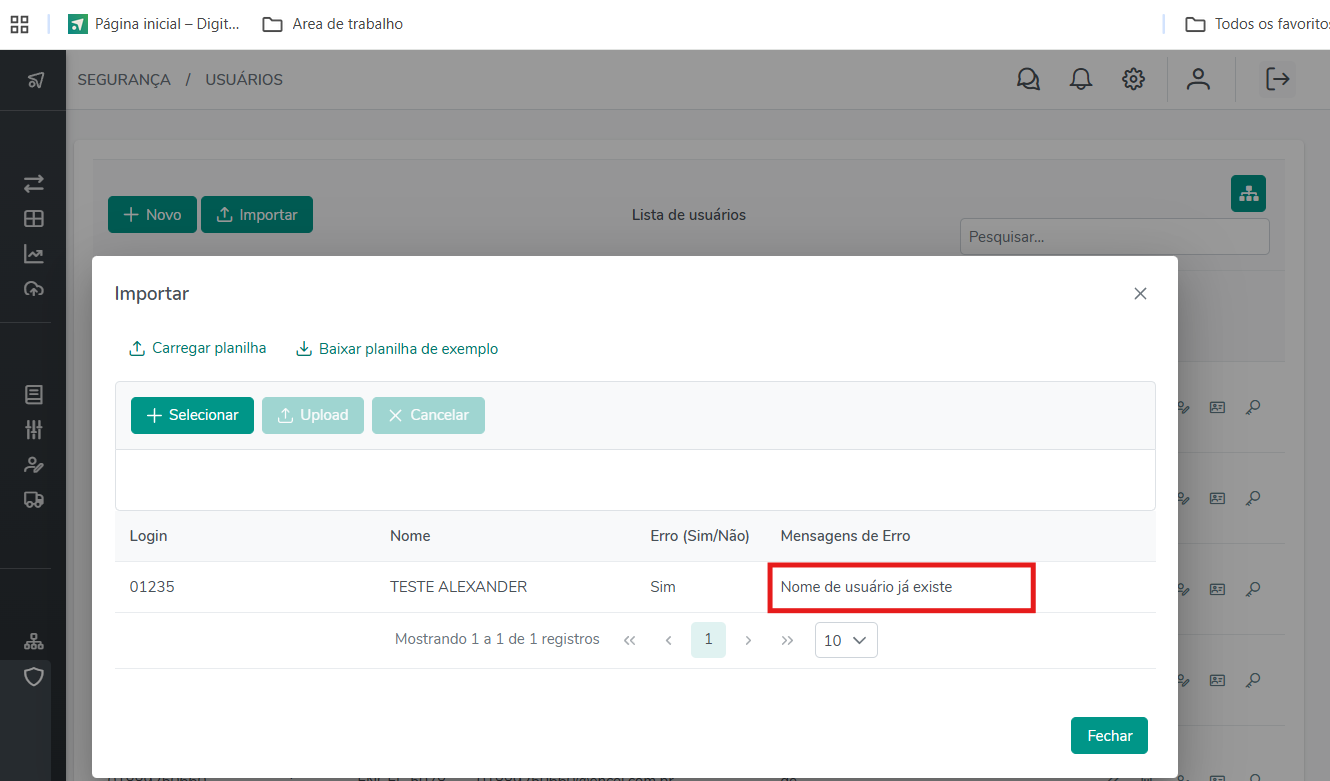Click the Pesquisar search field

click(1114, 237)
